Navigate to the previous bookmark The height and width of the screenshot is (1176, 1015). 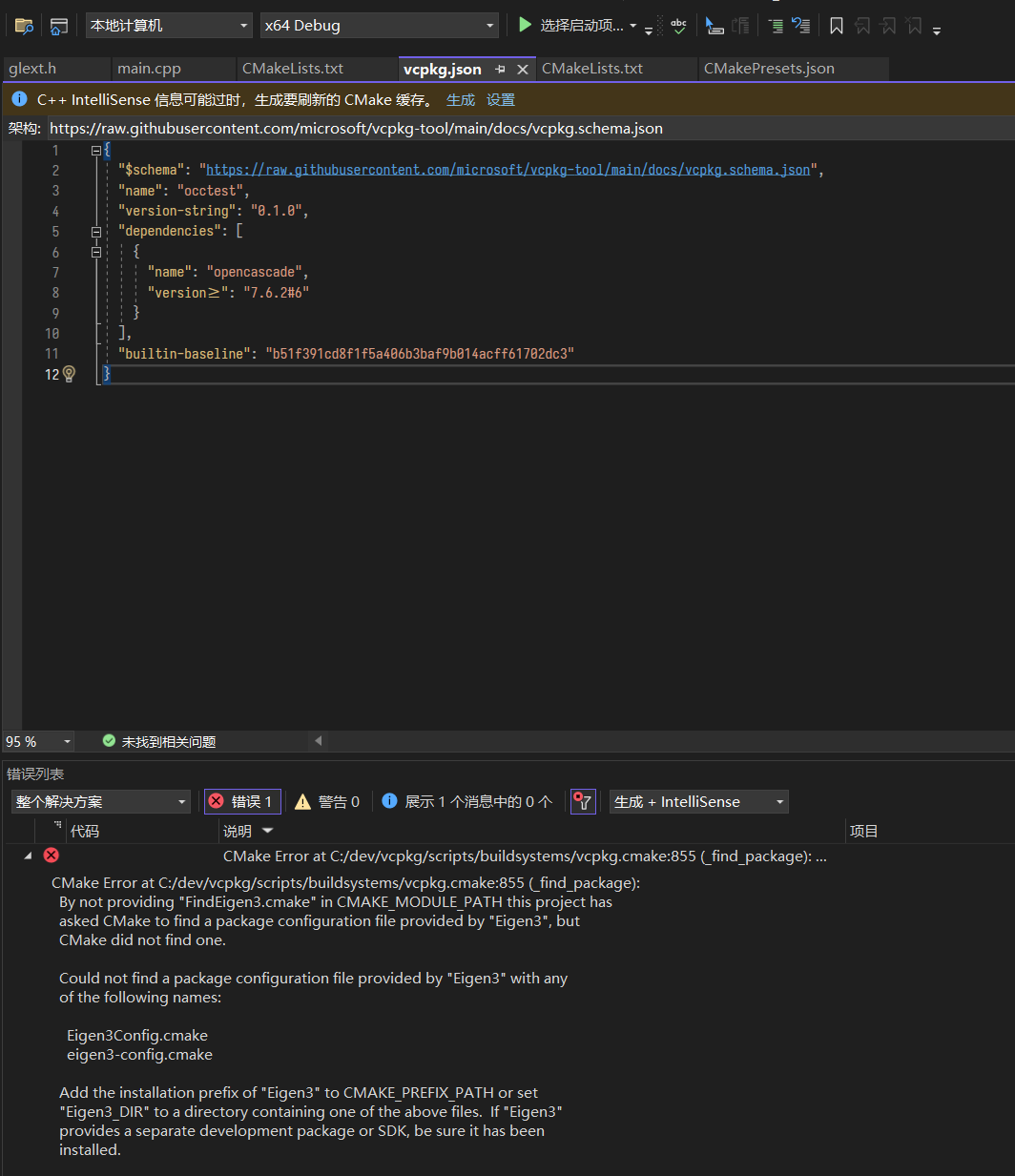[x=862, y=25]
